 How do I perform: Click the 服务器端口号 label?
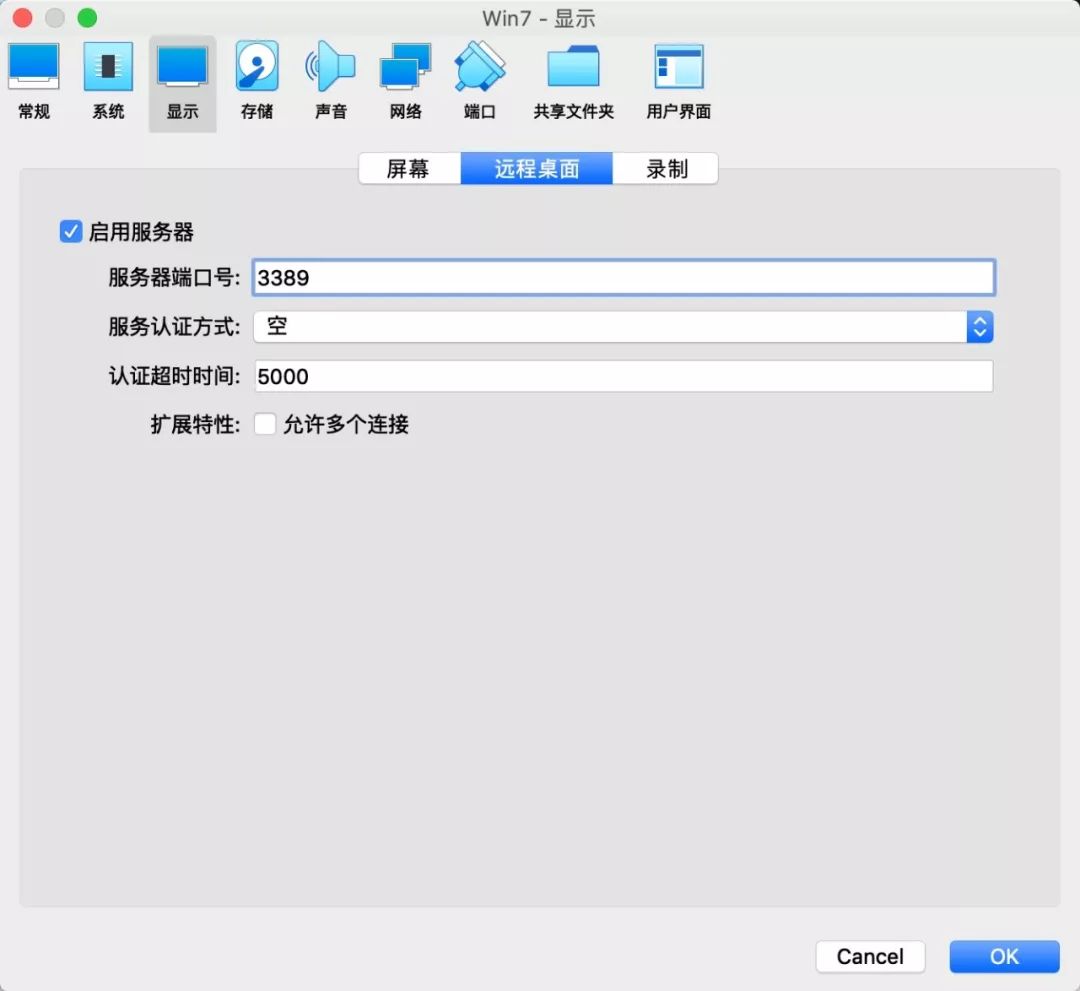174,278
